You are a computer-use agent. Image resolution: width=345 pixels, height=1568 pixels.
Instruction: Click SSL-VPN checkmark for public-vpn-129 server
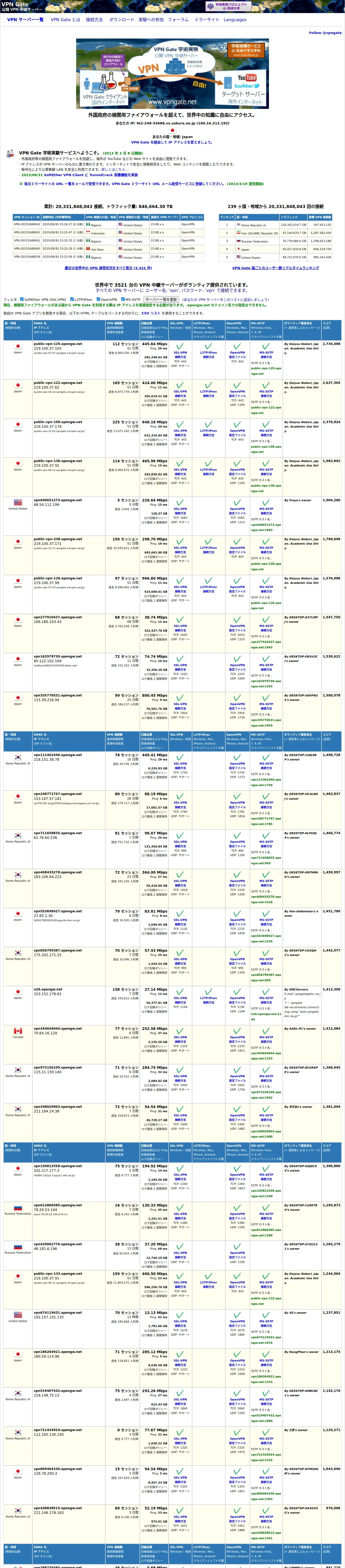180,346
